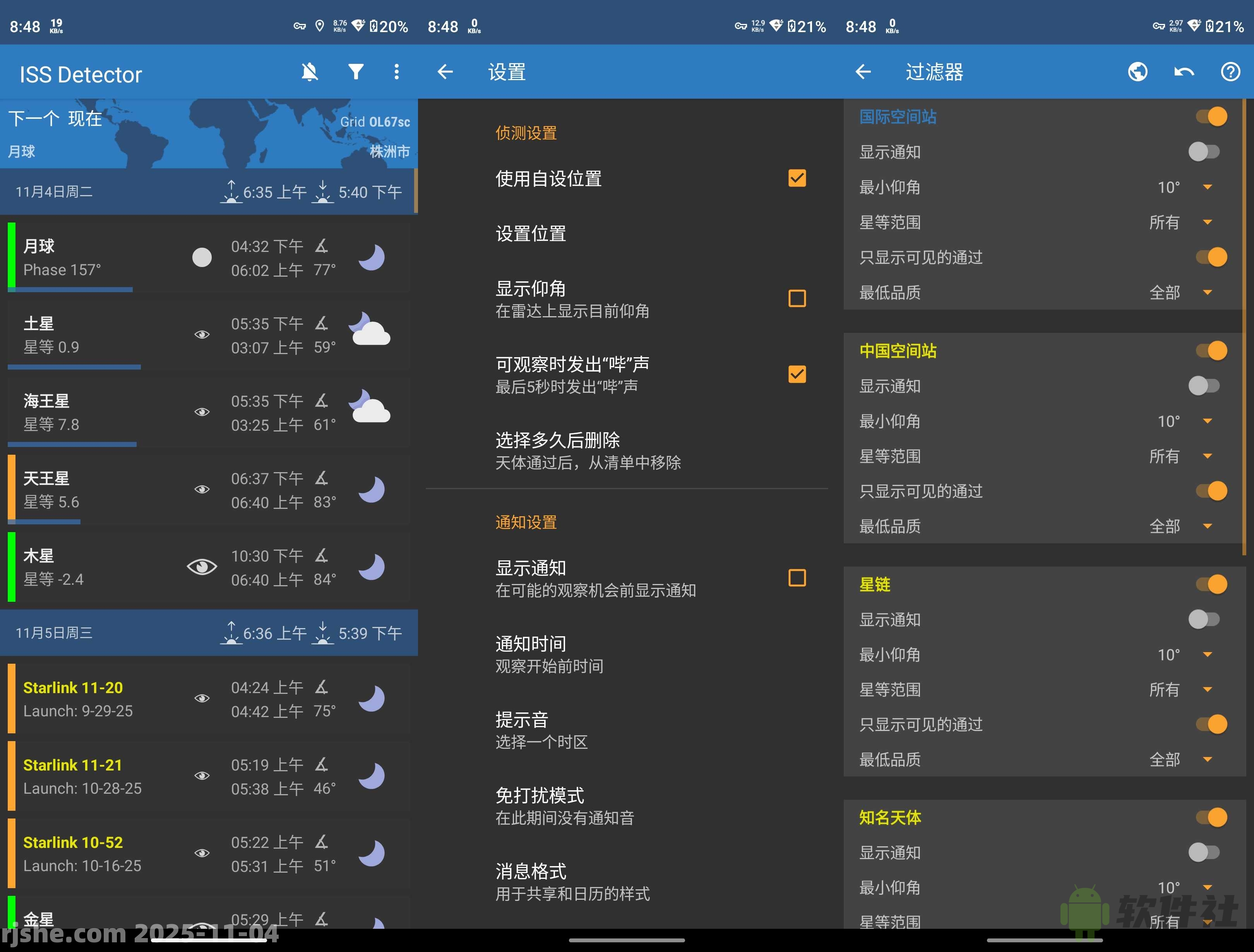Image resolution: width=1254 pixels, height=952 pixels.
Task: Open the filter icon in ISS Detector toolbar
Action: [356, 72]
